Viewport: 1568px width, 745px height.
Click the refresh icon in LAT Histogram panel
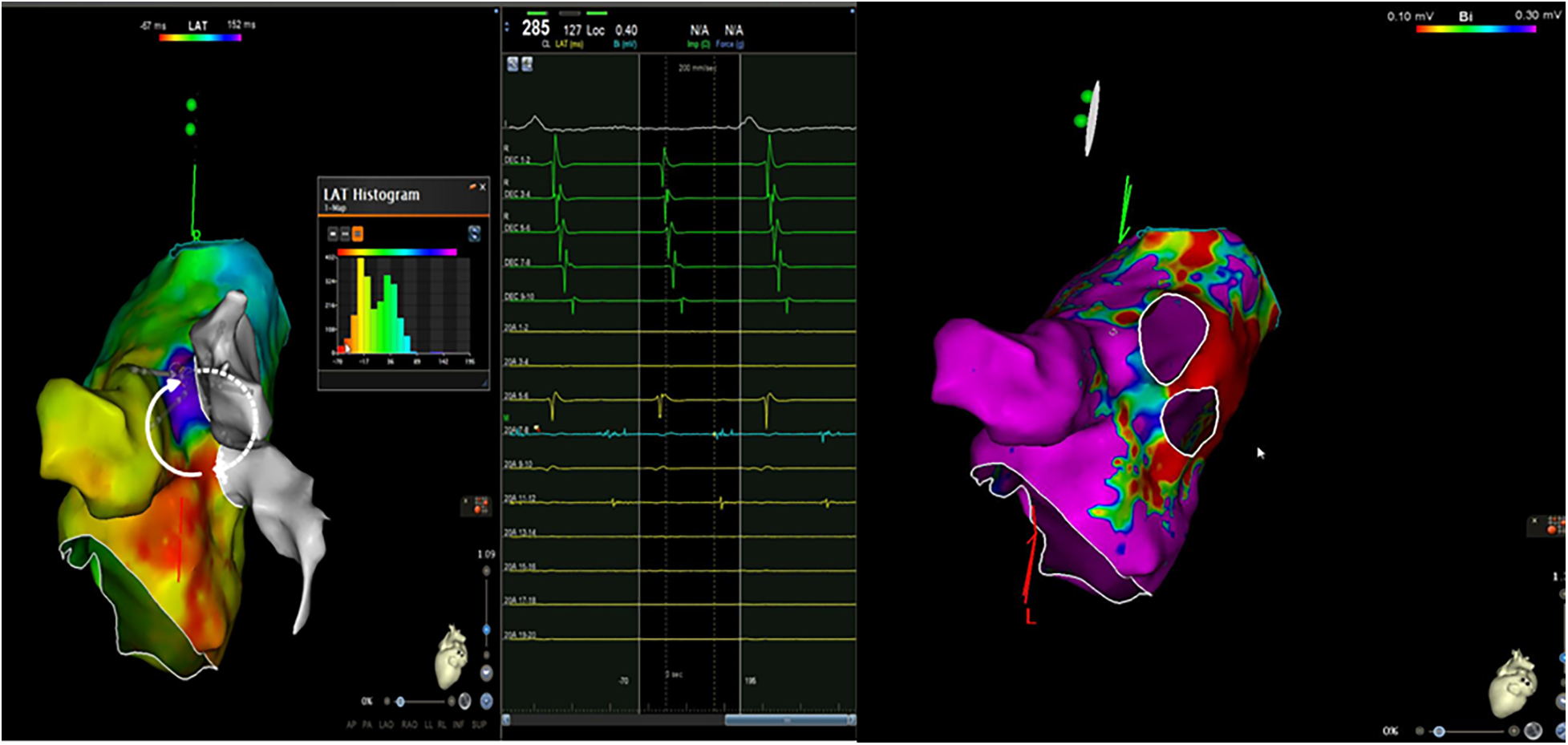pos(474,233)
